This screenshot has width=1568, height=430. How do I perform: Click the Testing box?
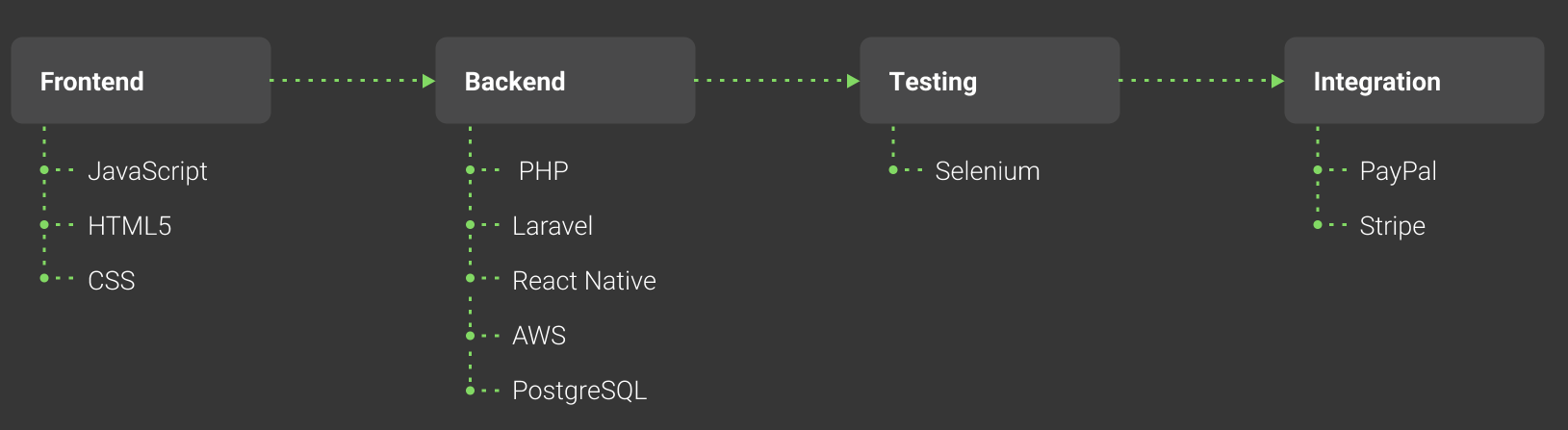click(x=990, y=81)
